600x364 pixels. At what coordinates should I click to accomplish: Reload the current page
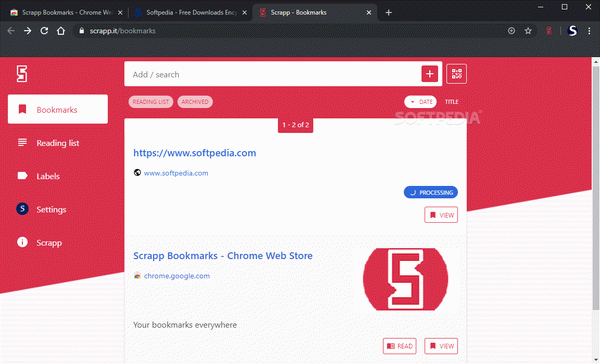(44, 31)
